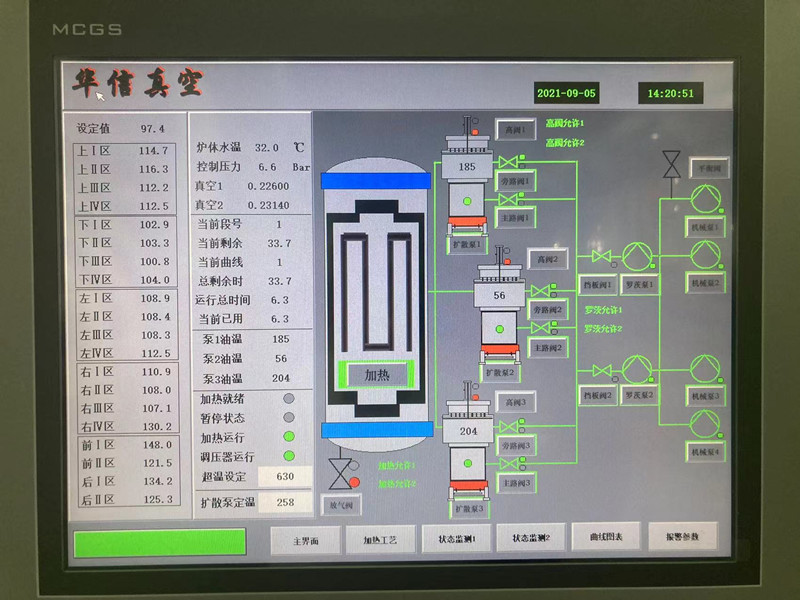Click the 机械泵2 pump circle symbol
800x600 pixels.
coord(706,254)
